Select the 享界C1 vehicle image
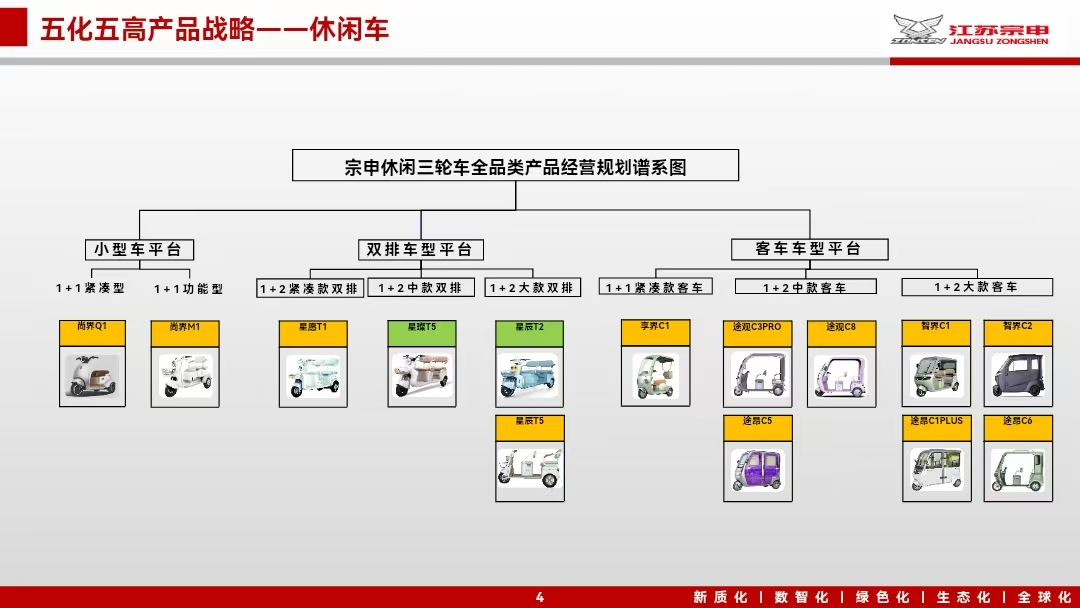1080x608 pixels. [x=655, y=375]
